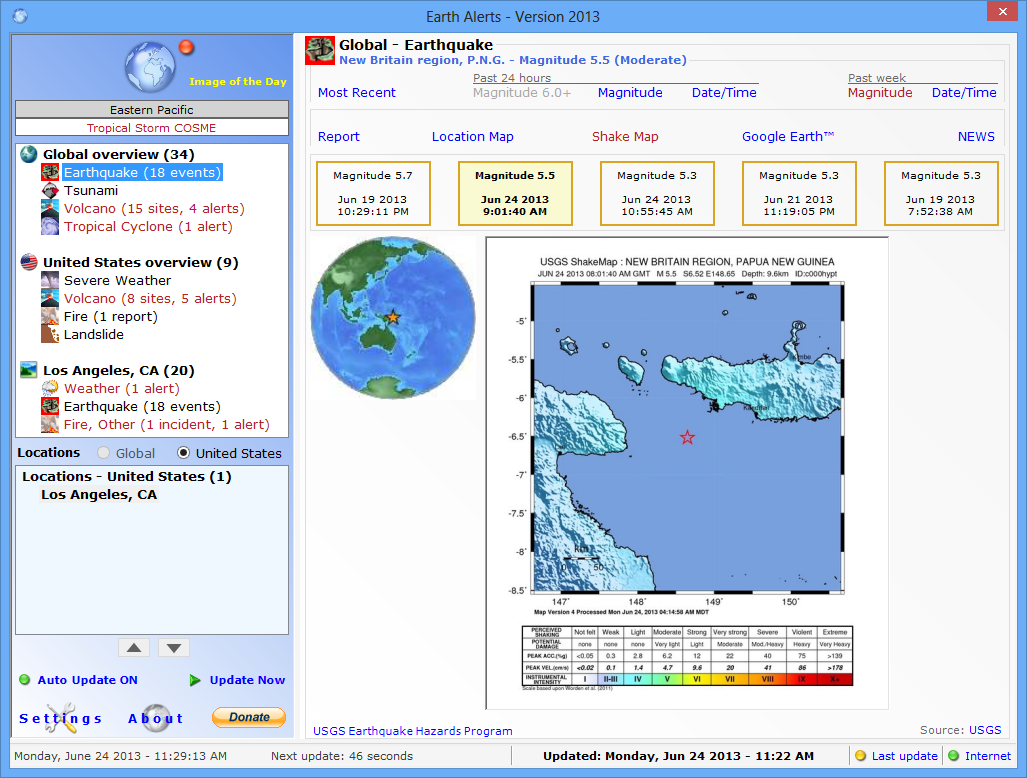Click the Global Volcano icon (15 sites)
Viewport: 1027px width, 778px height.
click(50, 208)
